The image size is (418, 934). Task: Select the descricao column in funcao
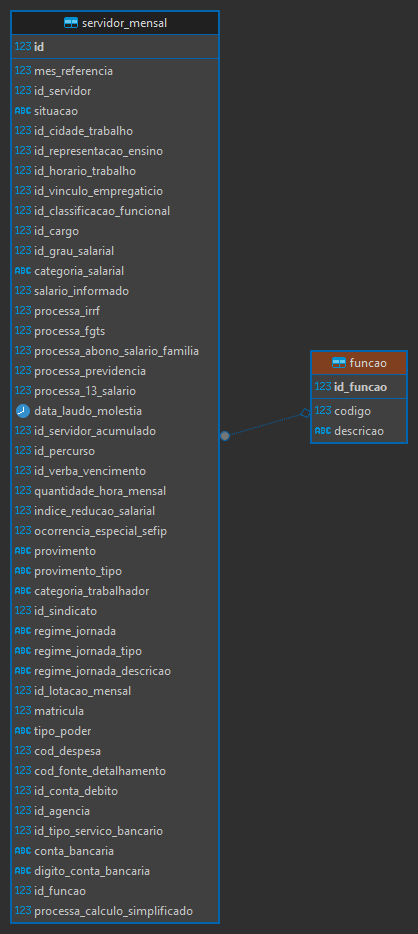[x=358, y=431]
